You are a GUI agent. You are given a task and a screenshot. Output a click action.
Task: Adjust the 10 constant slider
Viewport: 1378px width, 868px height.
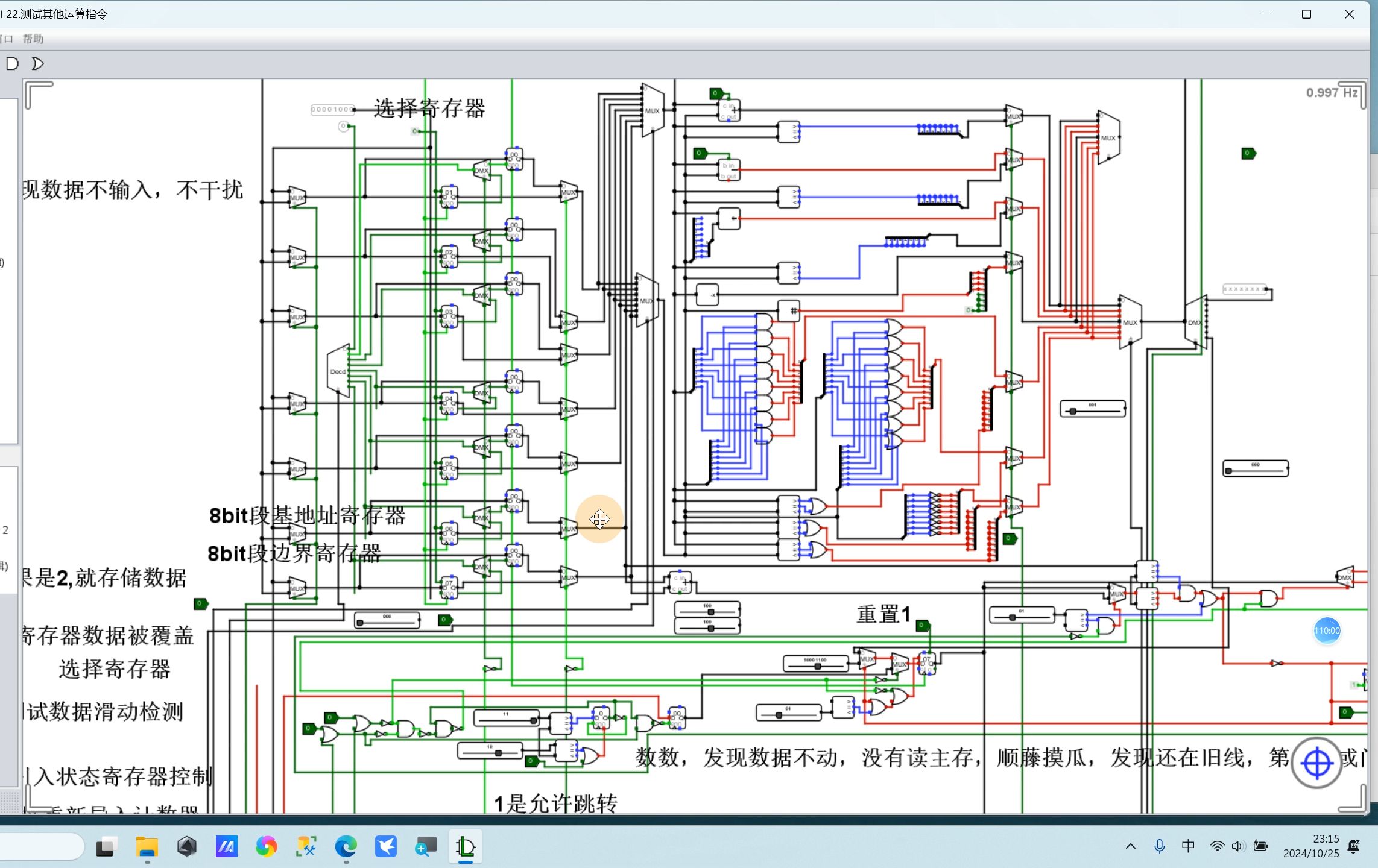[490, 750]
